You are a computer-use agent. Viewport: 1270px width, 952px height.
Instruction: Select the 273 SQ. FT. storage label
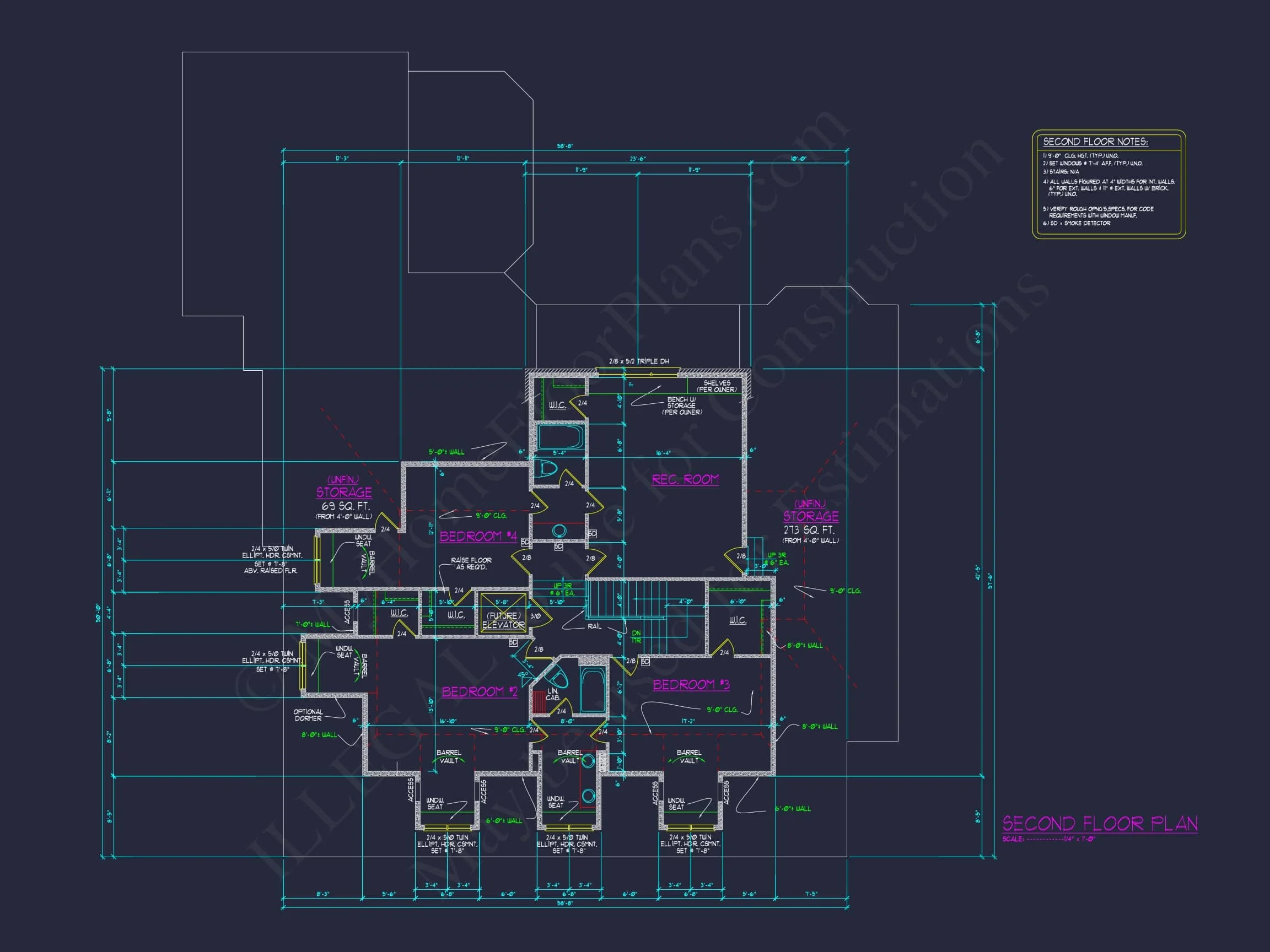tap(809, 530)
